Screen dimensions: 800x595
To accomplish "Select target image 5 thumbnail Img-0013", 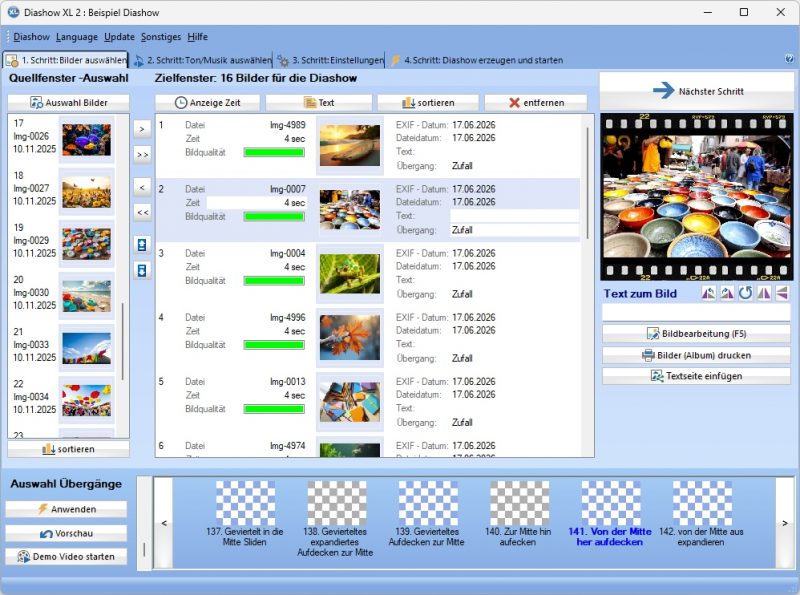I will click(349, 402).
